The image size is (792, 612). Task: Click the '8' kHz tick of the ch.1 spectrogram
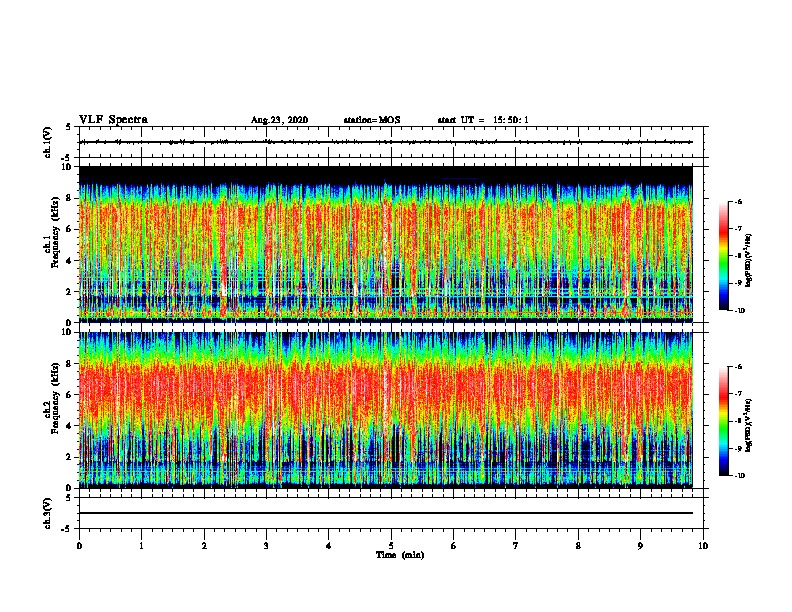(x=70, y=198)
